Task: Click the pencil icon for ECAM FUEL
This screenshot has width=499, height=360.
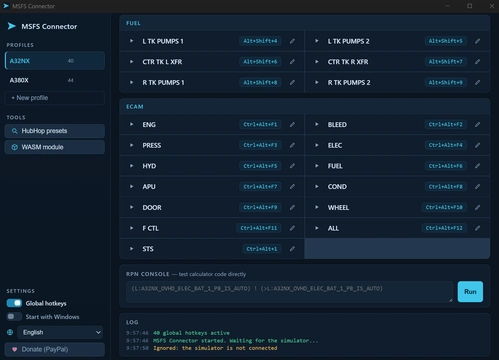Action: click(478, 166)
